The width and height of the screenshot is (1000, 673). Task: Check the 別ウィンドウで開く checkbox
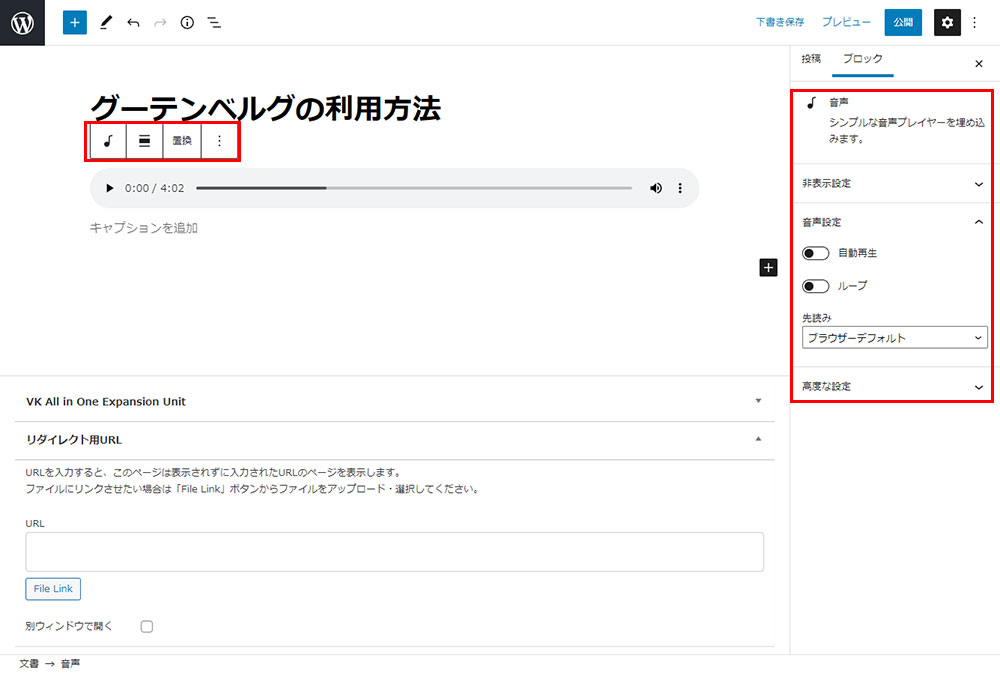[x=147, y=626]
